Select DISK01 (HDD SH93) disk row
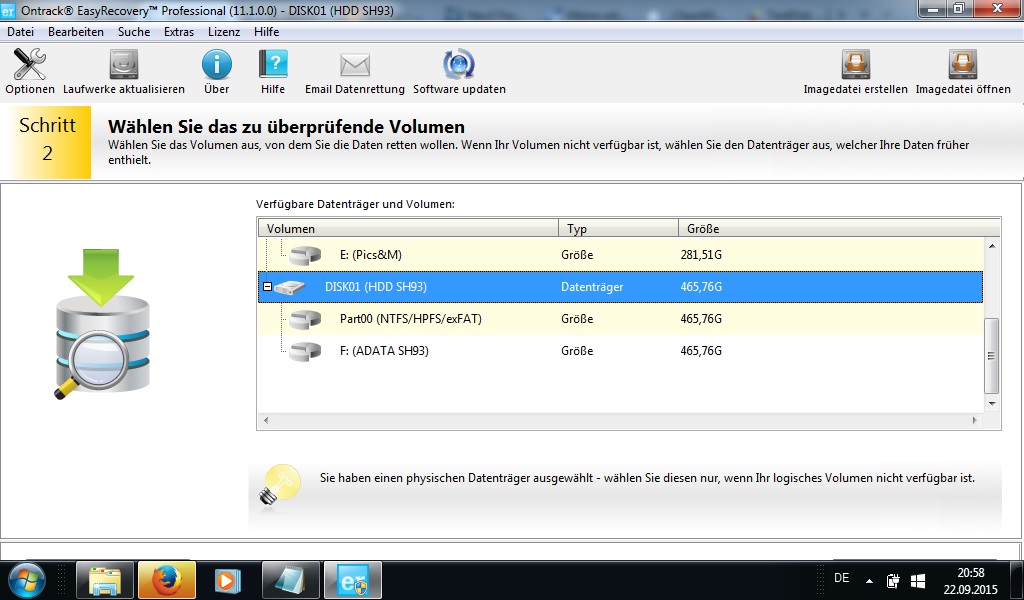 [x=620, y=287]
